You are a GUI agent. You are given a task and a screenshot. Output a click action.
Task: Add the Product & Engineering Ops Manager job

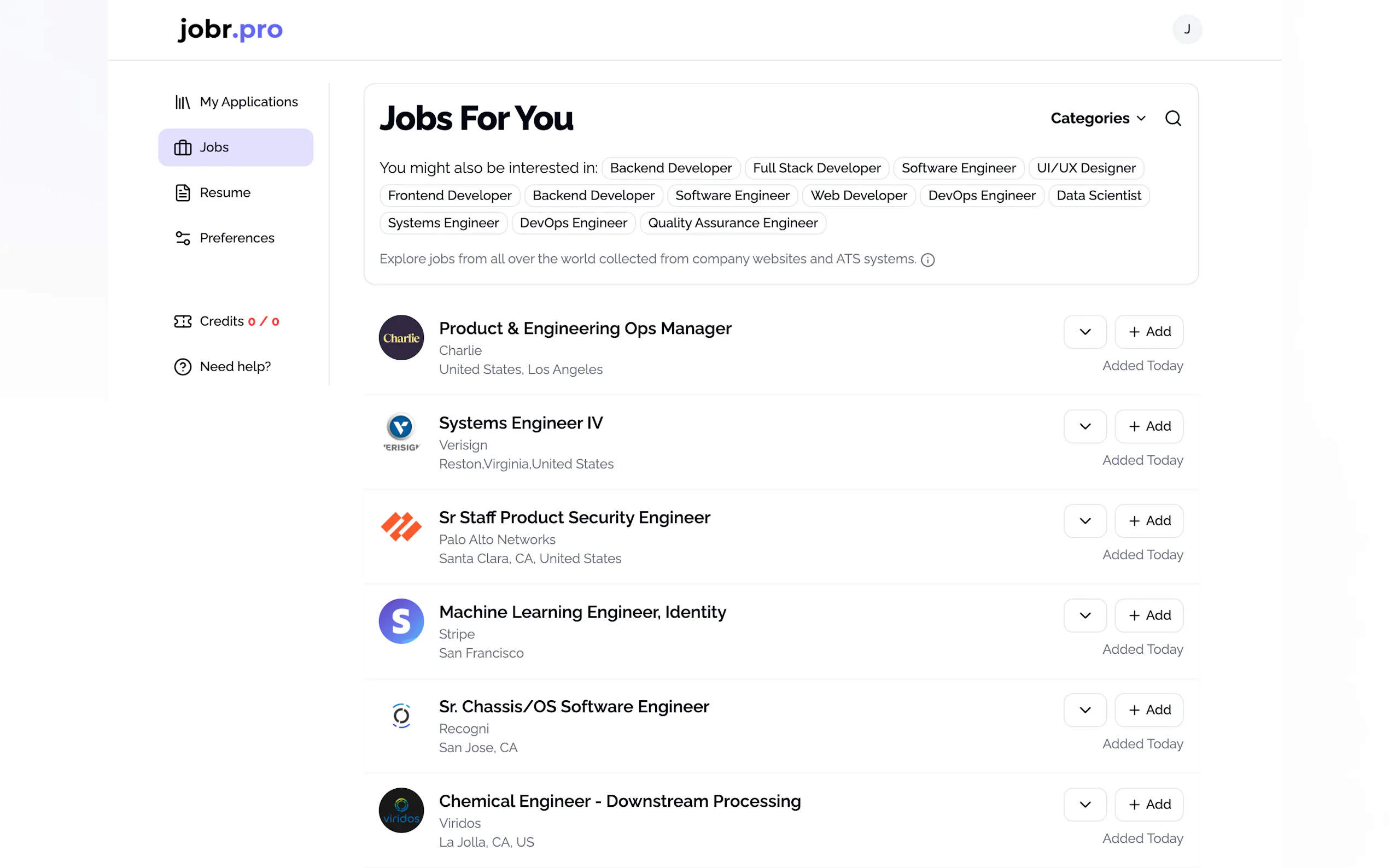coord(1148,332)
